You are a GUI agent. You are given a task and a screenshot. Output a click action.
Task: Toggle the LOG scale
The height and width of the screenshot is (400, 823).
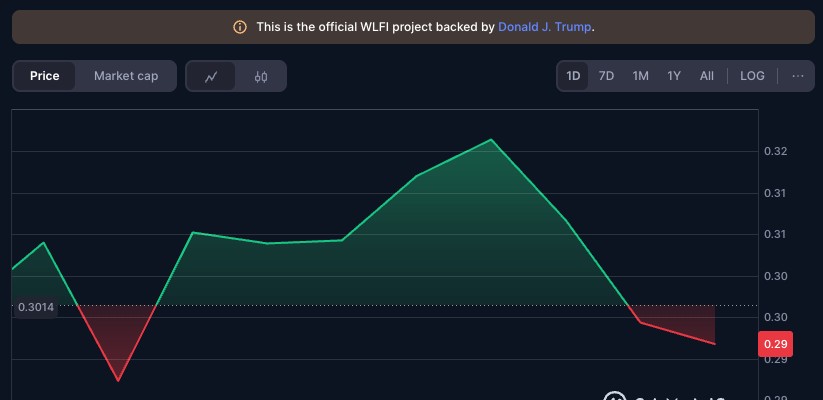[752, 76]
